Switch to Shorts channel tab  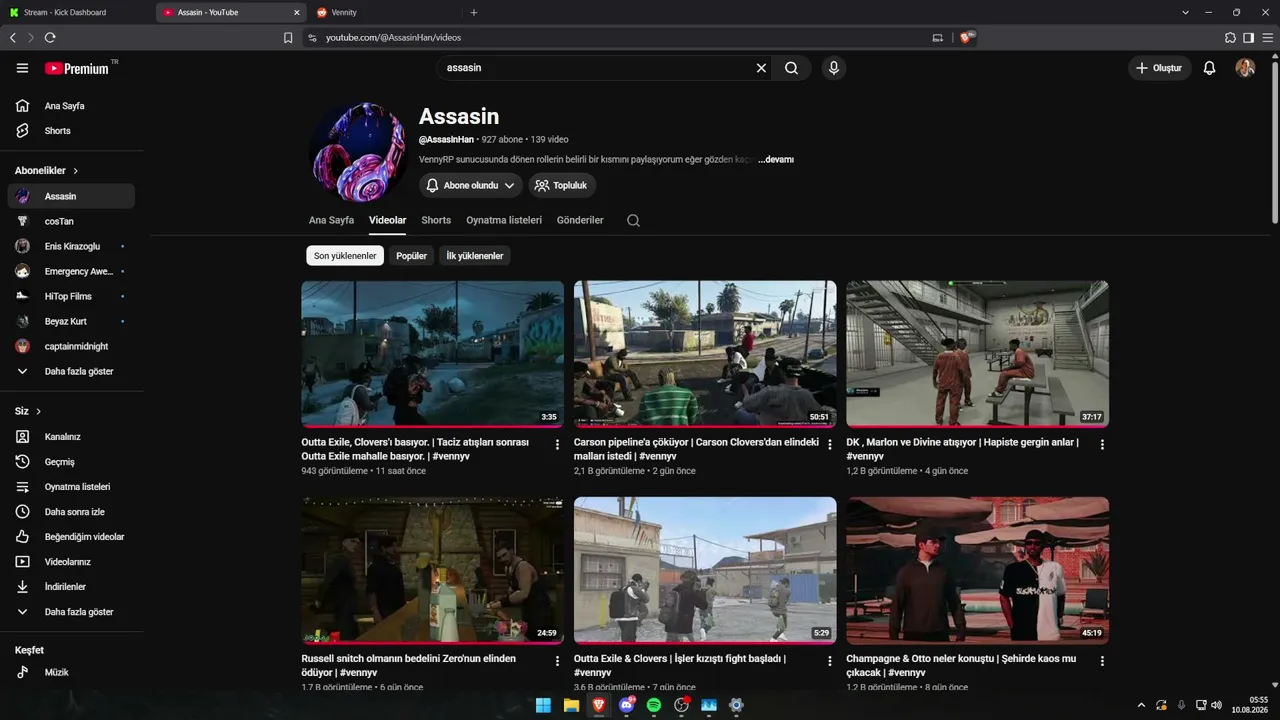click(436, 220)
